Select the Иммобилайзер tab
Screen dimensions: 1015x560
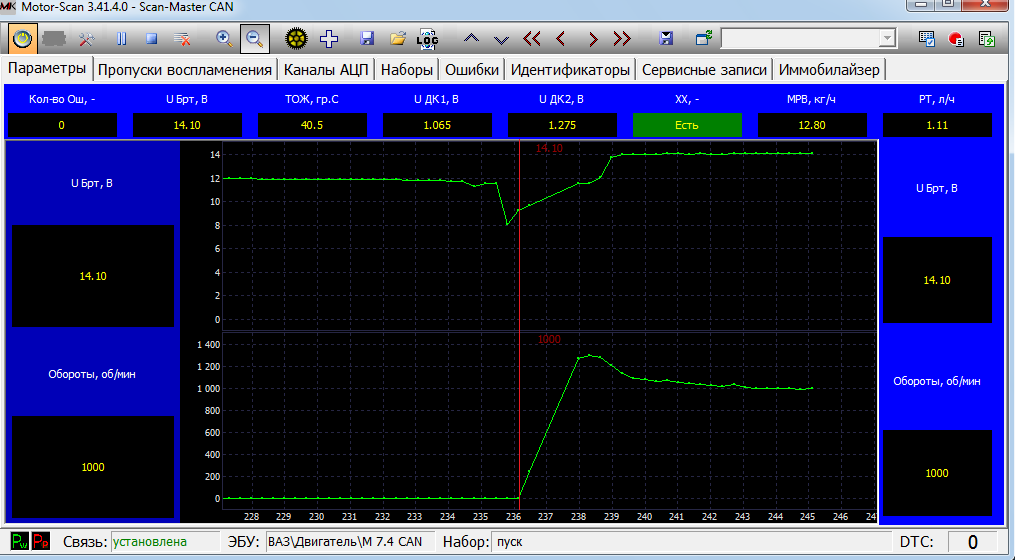[828, 70]
